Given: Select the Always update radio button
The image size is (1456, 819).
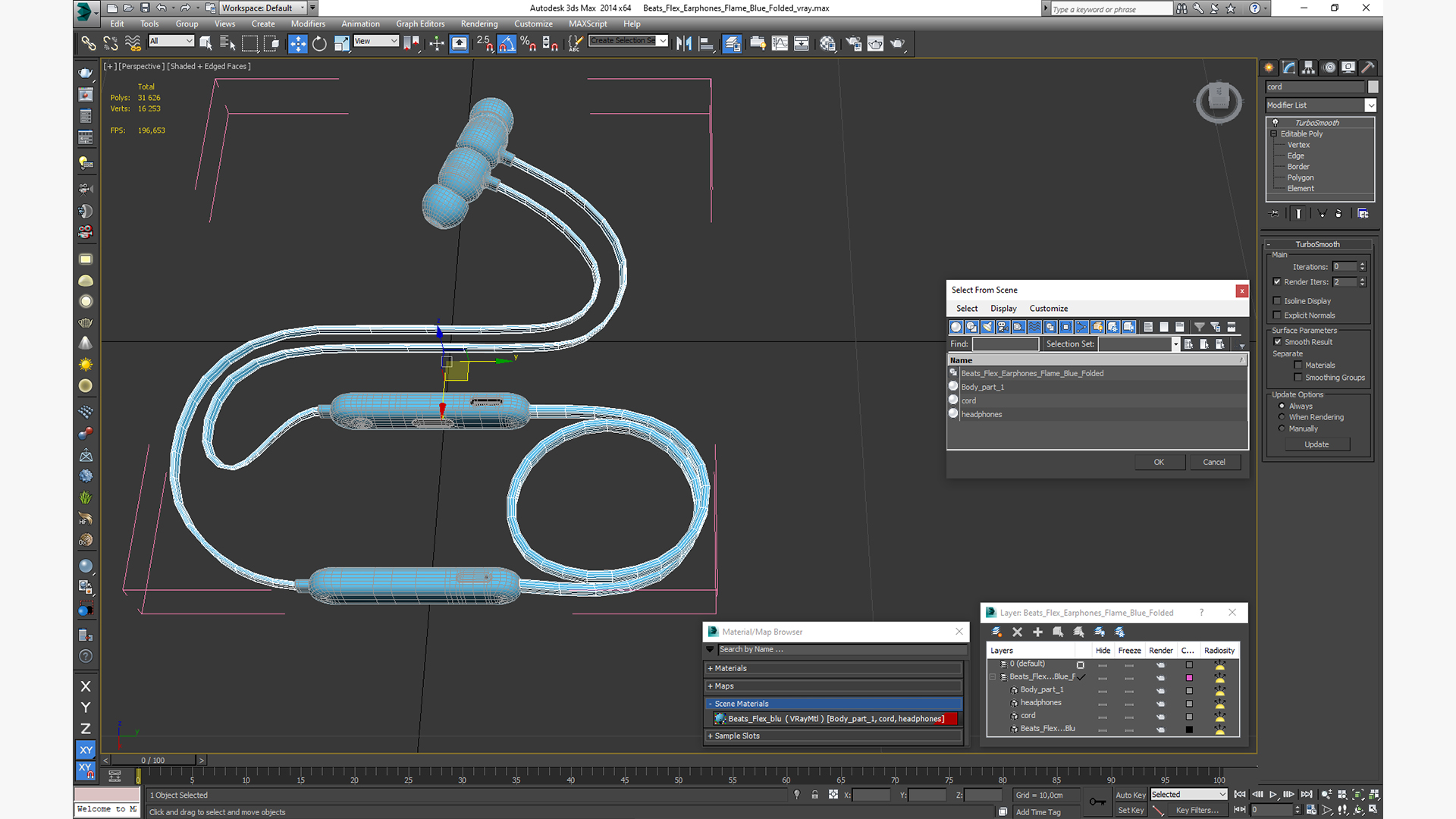Looking at the screenshot, I should pyautogui.click(x=1282, y=406).
